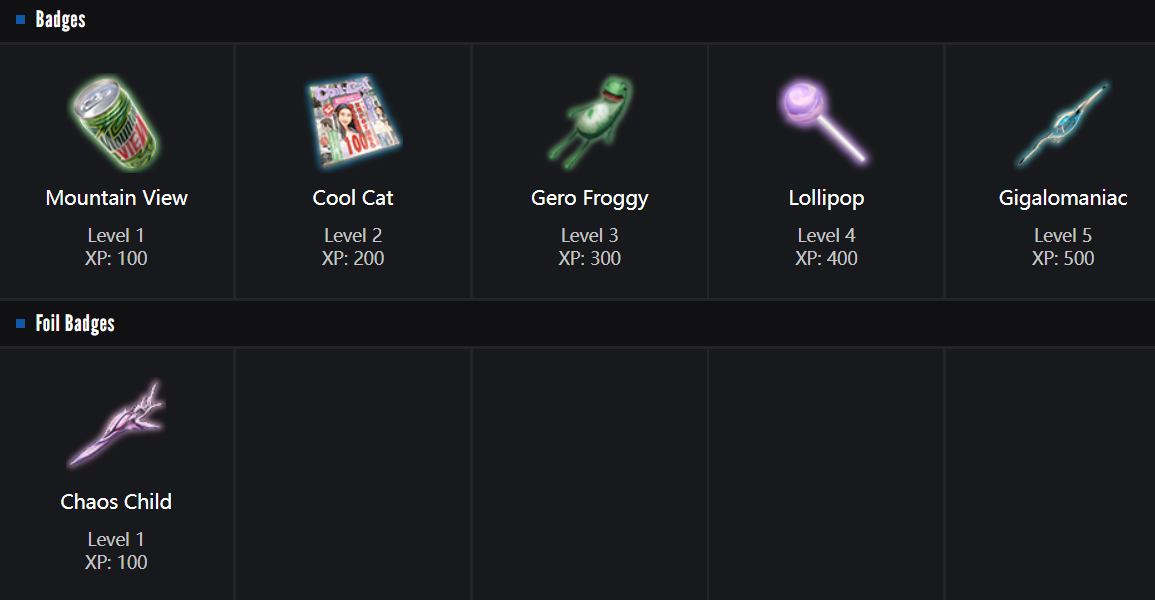Click the Lollipop badge title text
This screenshot has width=1155, height=600.
(826, 198)
